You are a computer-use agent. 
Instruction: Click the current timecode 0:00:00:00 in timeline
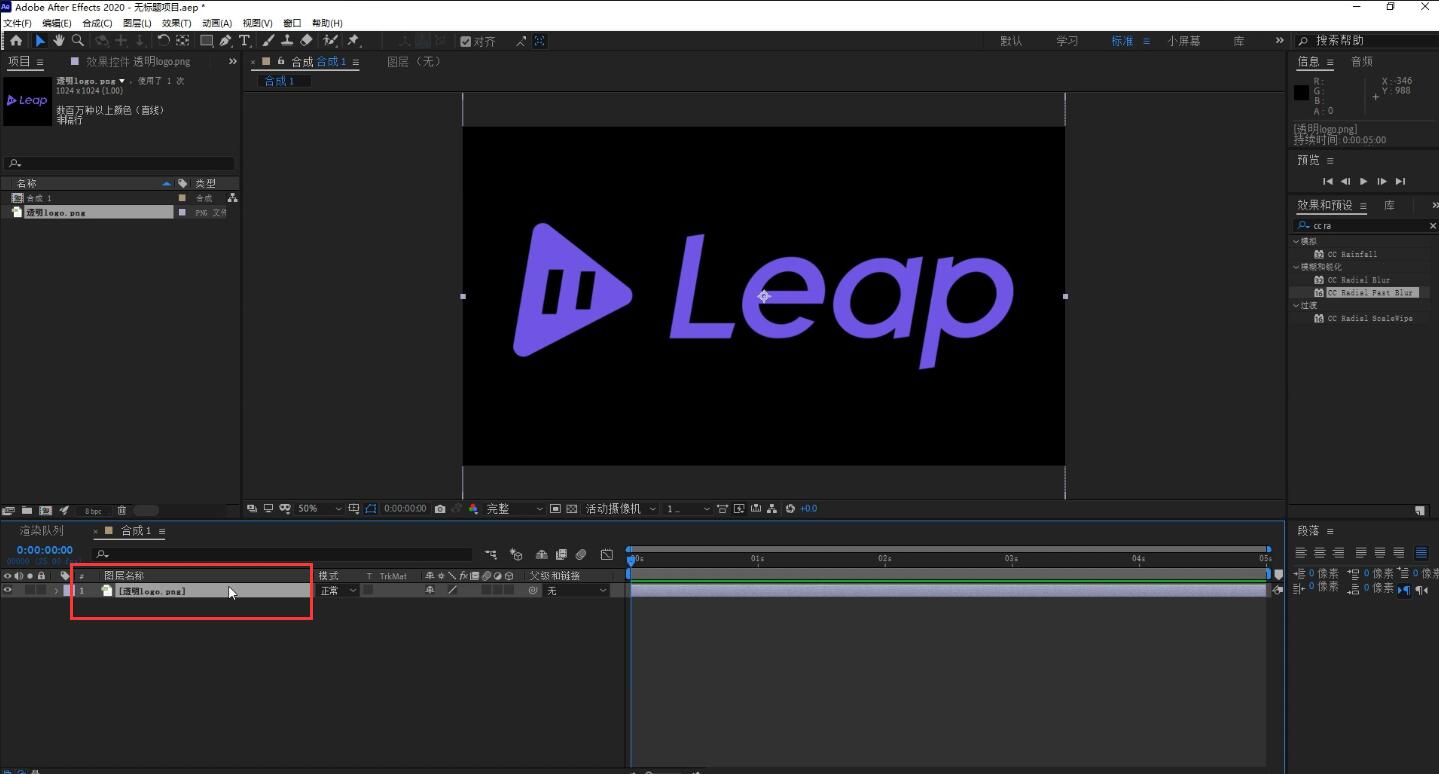(x=45, y=550)
